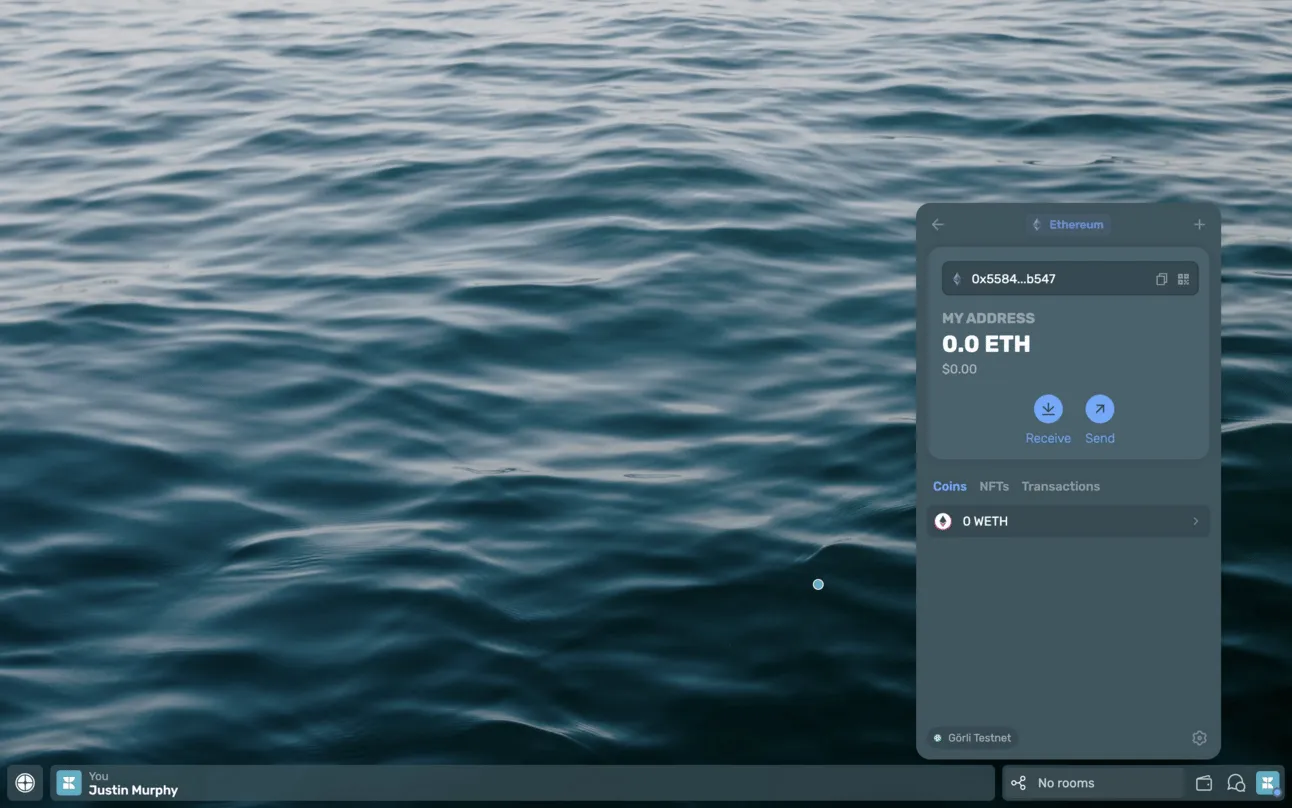Go back using the wallet back arrow

[x=938, y=225]
